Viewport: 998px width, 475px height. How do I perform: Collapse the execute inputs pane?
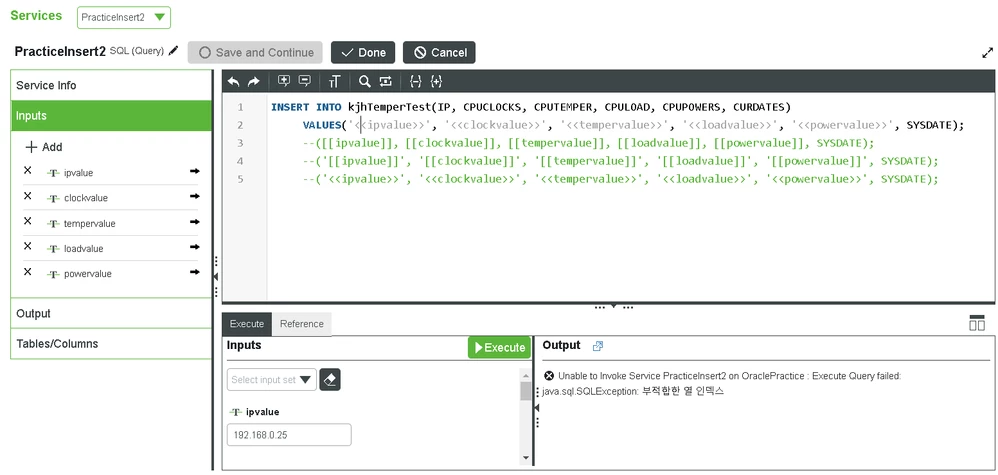[537, 407]
